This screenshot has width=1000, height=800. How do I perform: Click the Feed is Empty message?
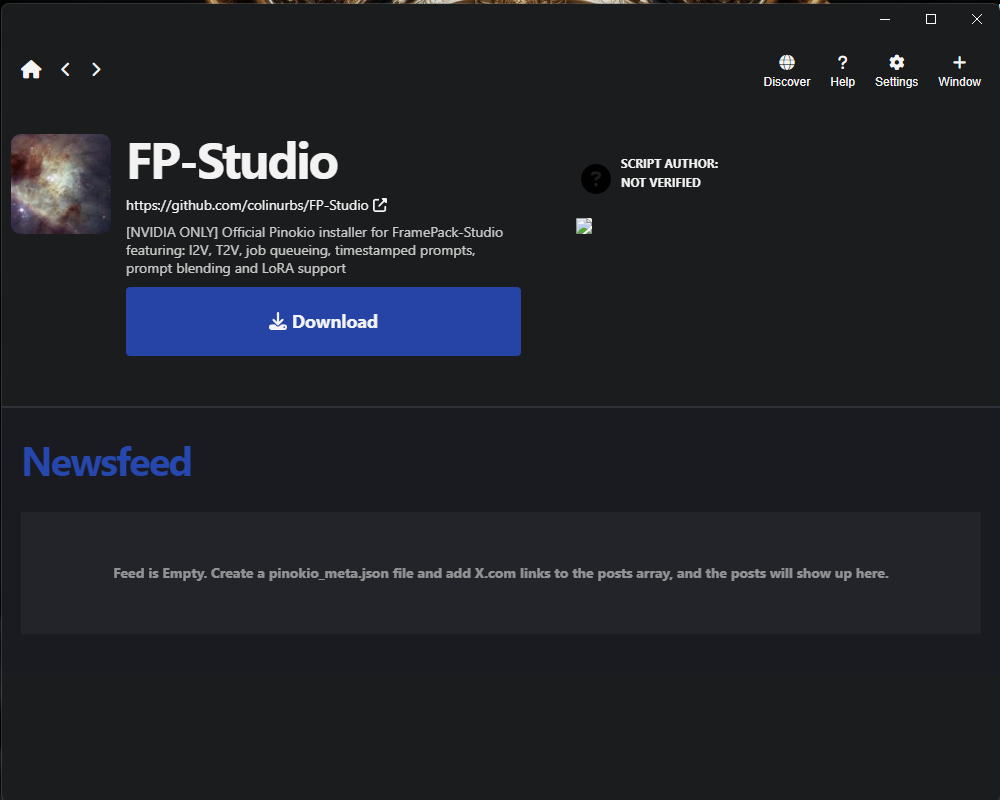coord(501,574)
